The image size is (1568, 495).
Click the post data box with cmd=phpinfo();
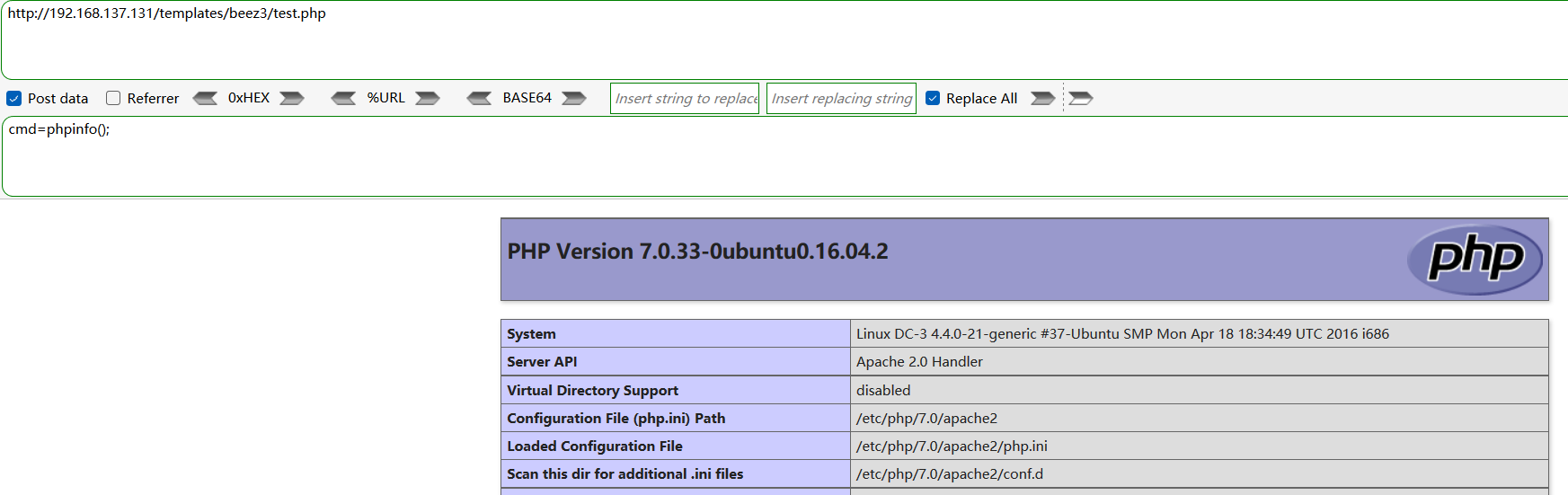click(x=784, y=156)
